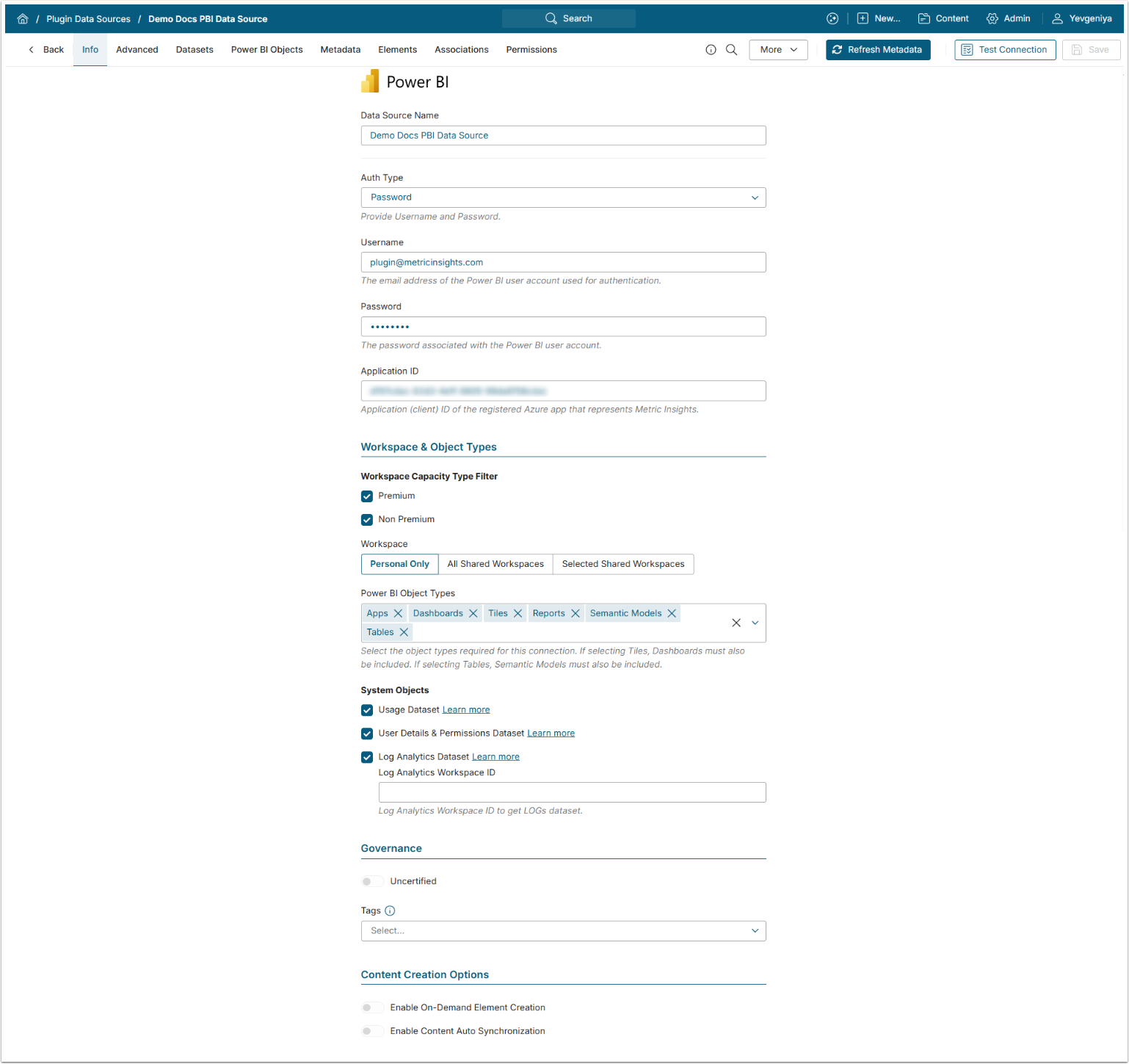The width and height of the screenshot is (1129, 1064).
Task: Remove the Reports object type tag
Action: coord(576,614)
